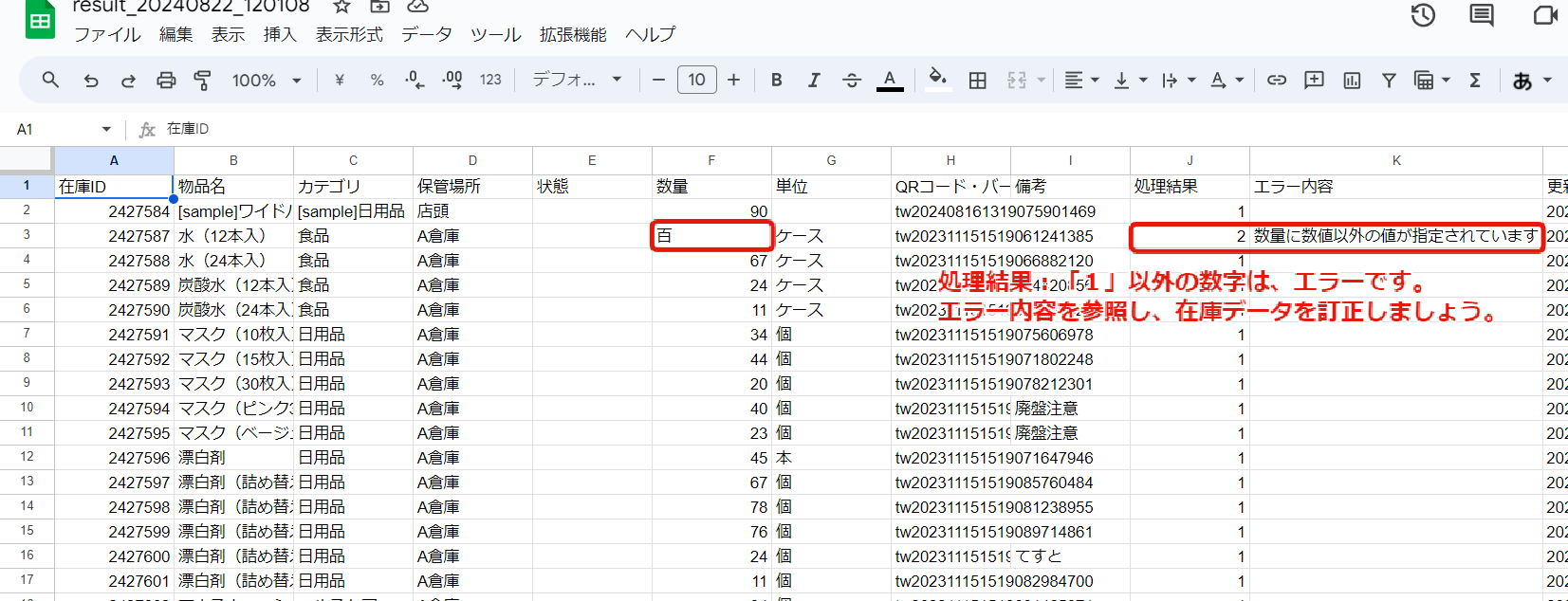Image resolution: width=1568 pixels, height=601 pixels.
Task: Increase font size with plus button
Action: (x=733, y=81)
